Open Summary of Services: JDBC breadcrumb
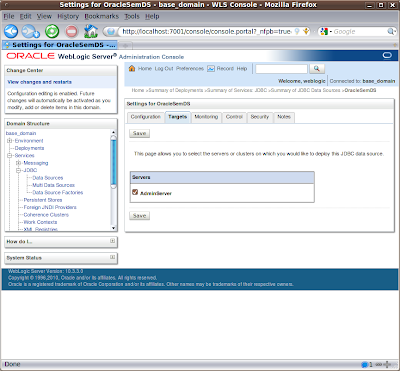Viewport: 400px width, 371px height. click(237, 90)
